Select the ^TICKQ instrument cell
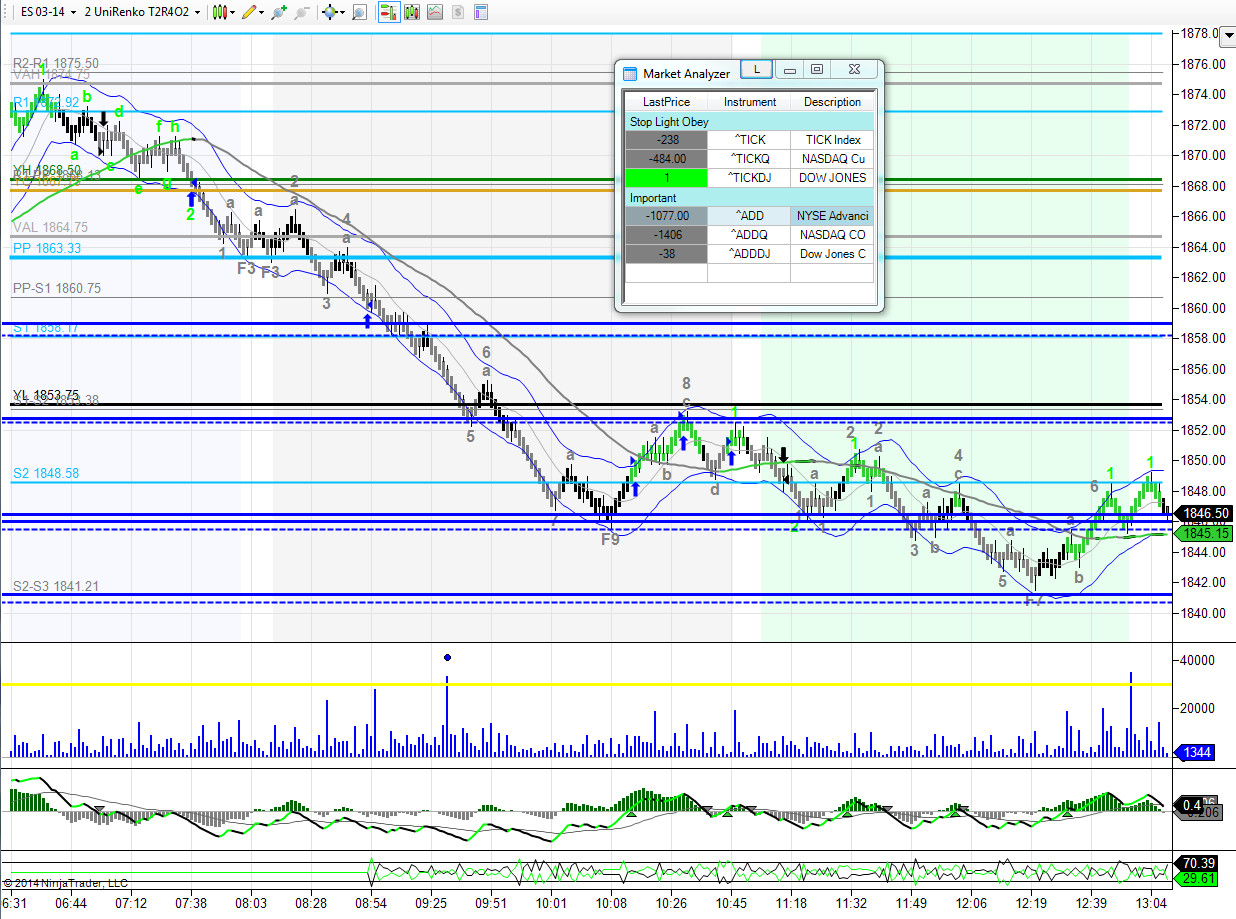 click(749, 160)
